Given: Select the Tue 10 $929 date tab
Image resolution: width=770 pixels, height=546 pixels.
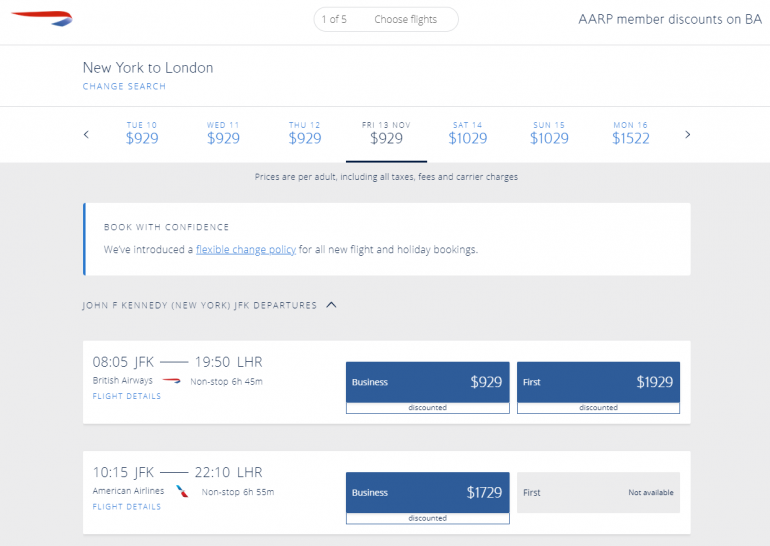Looking at the screenshot, I should click(142, 133).
